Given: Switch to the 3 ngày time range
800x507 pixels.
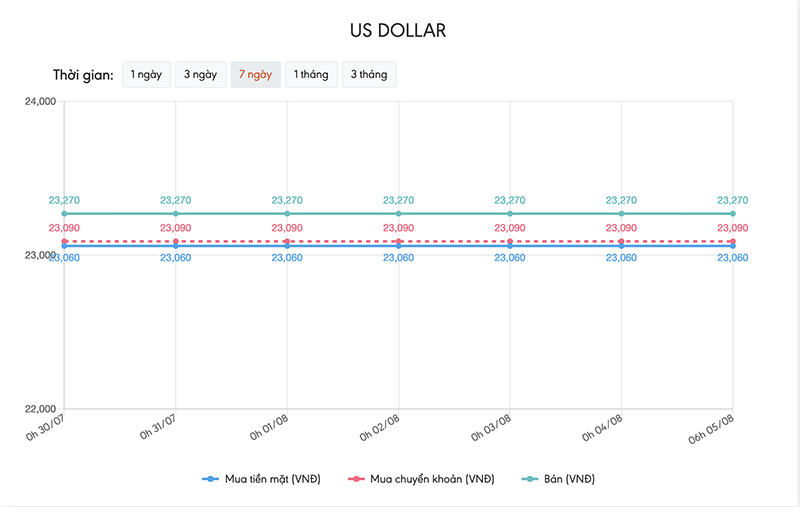Looking at the screenshot, I should click(x=200, y=75).
